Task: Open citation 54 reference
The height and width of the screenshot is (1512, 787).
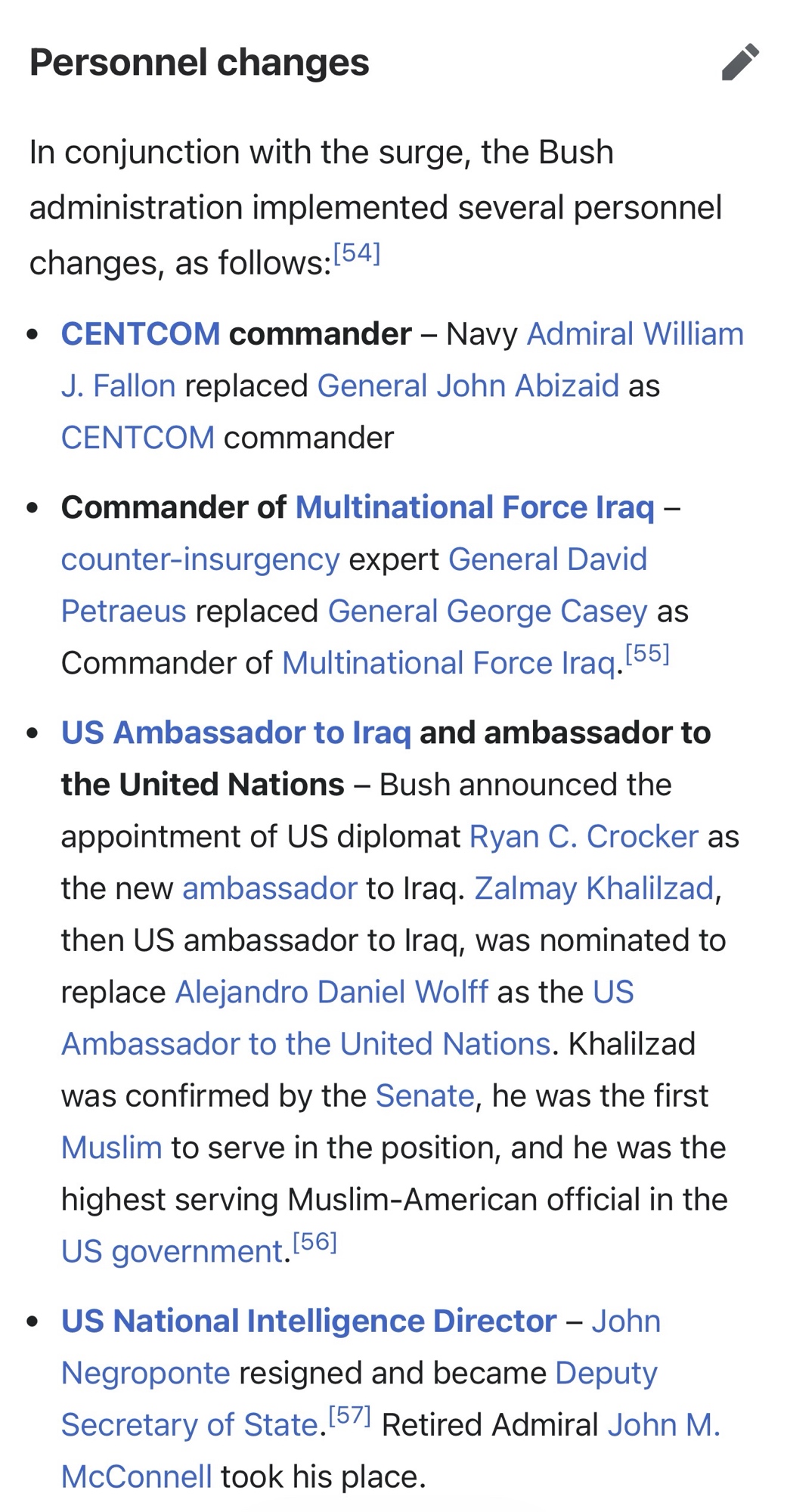Action: click(x=356, y=253)
